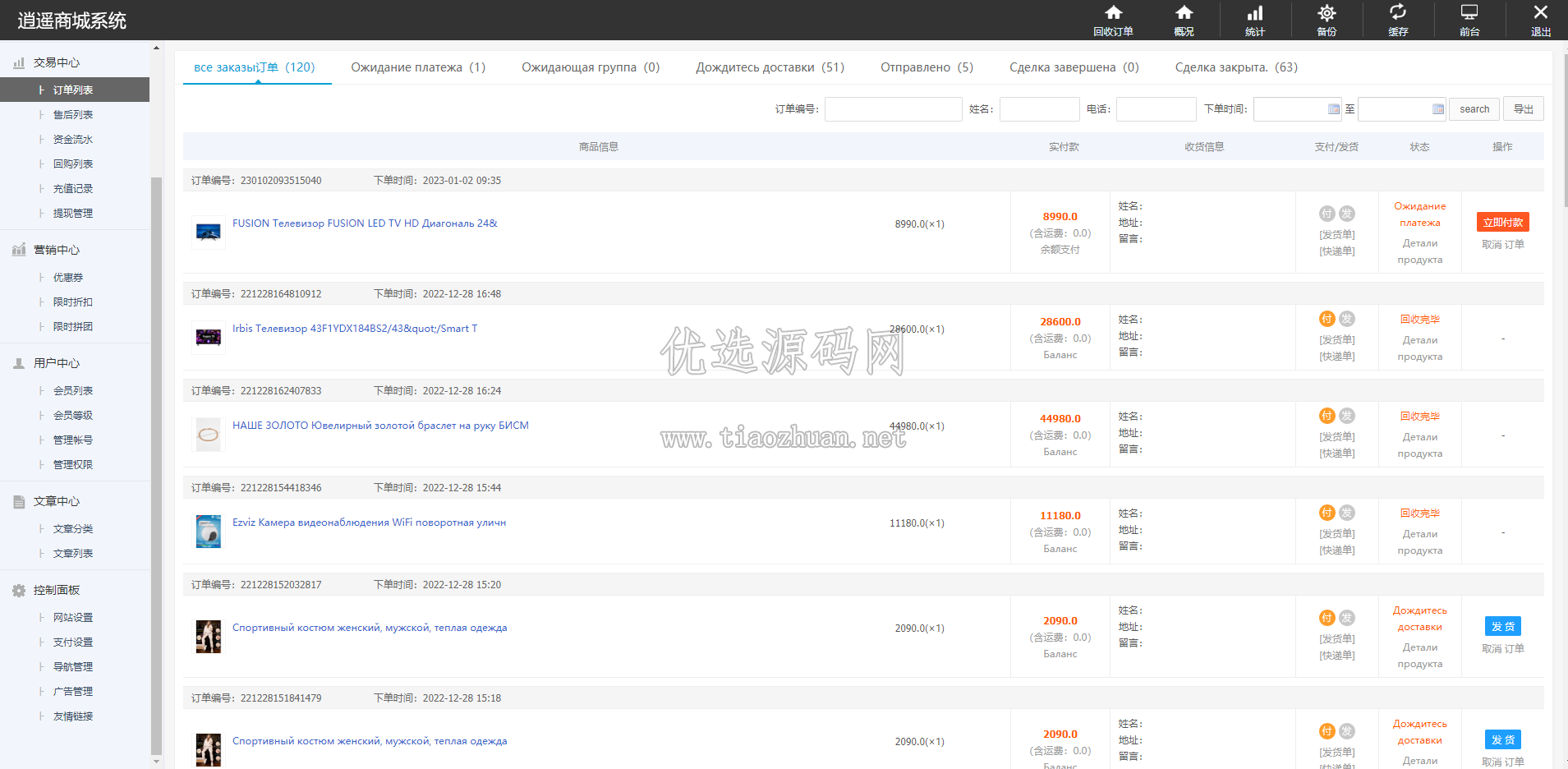
Task: Open the 前台 monitor icon
Action: pyautogui.click(x=1469, y=12)
